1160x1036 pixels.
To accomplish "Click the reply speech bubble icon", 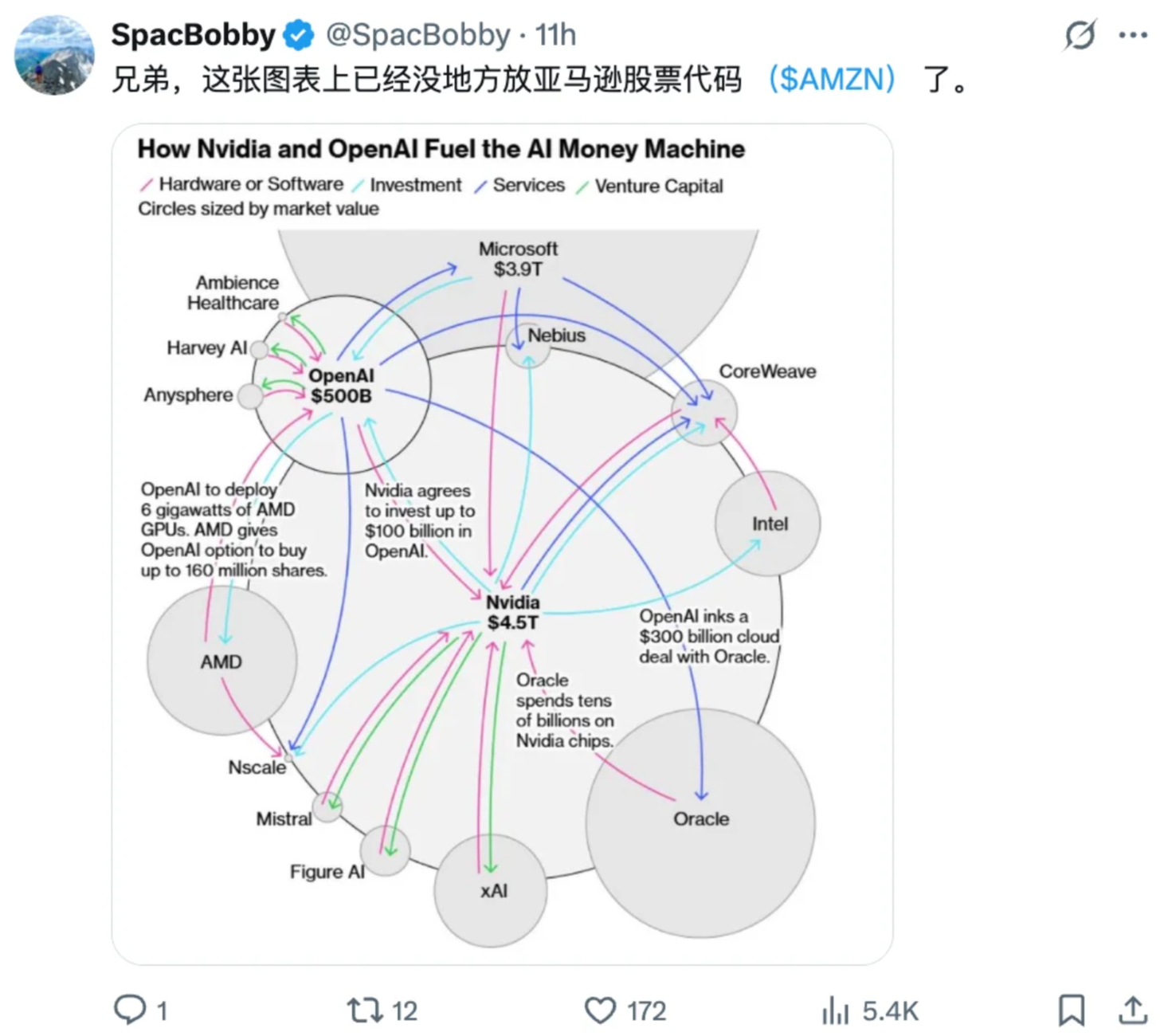I will [x=129, y=1010].
